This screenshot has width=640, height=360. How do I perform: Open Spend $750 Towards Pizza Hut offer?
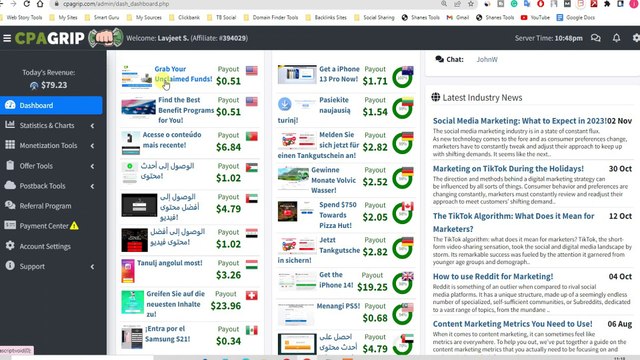(338, 215)
